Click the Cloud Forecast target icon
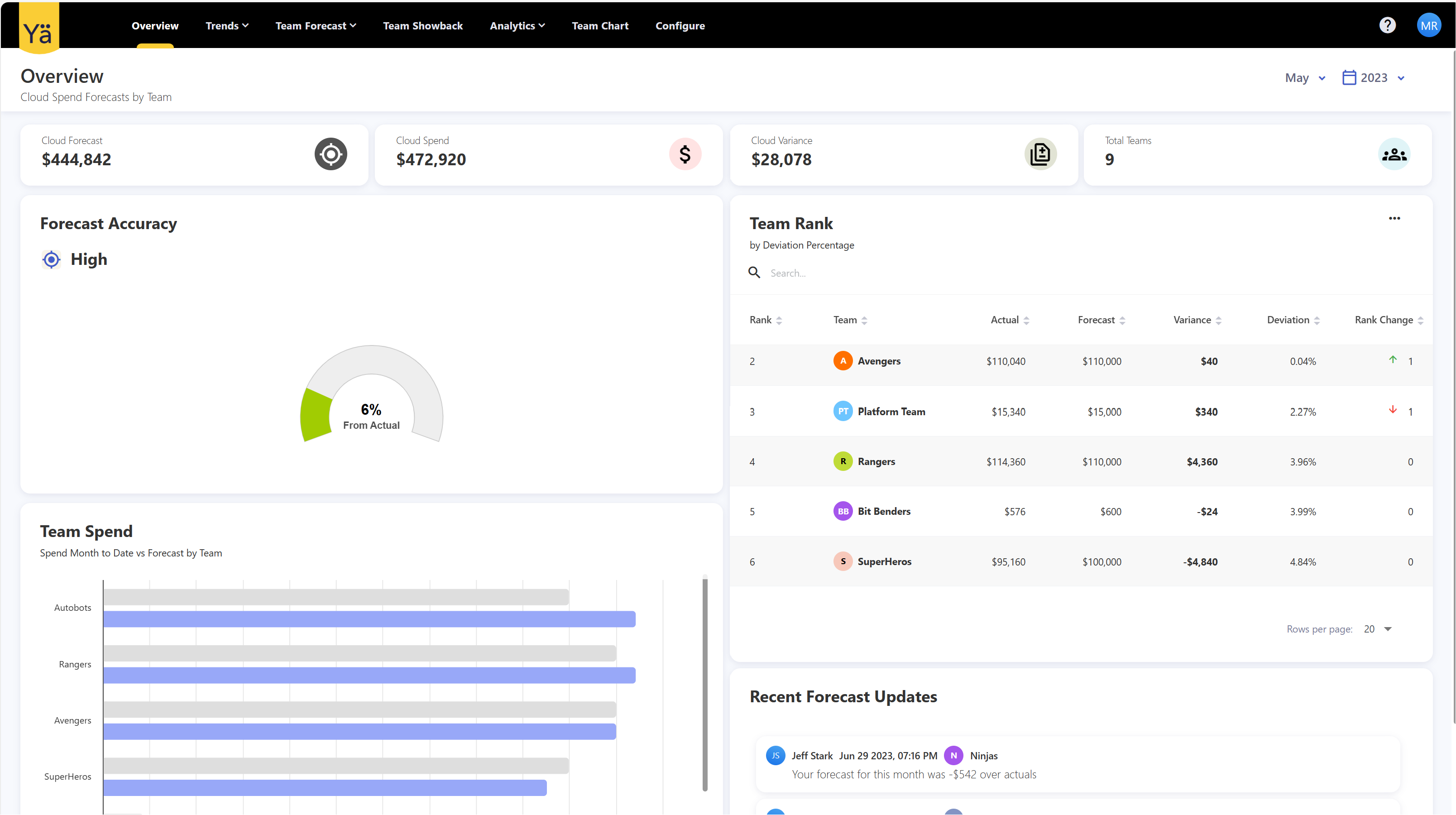 click(x=330, y=154)
